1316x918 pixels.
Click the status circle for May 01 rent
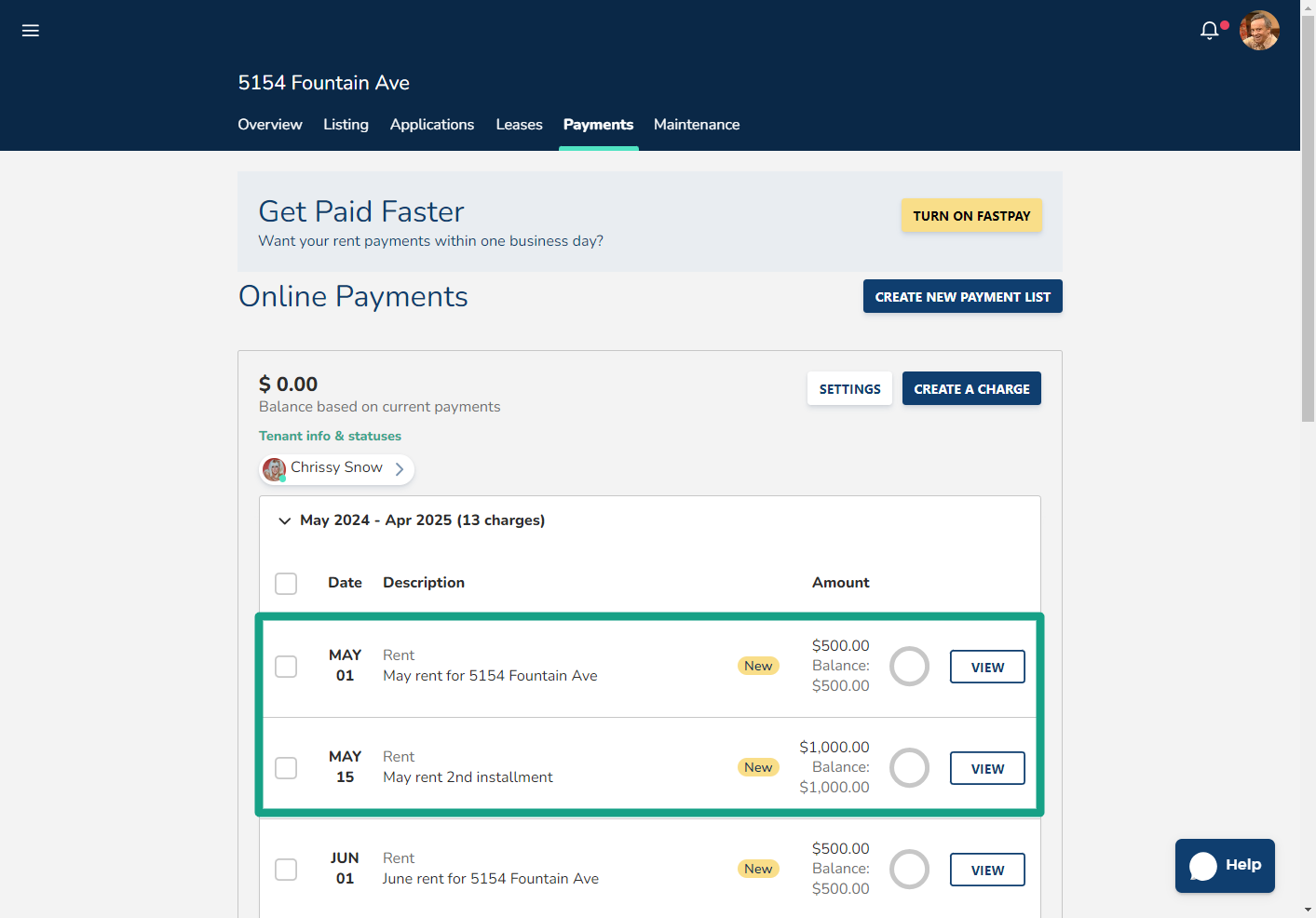(909, 667)
